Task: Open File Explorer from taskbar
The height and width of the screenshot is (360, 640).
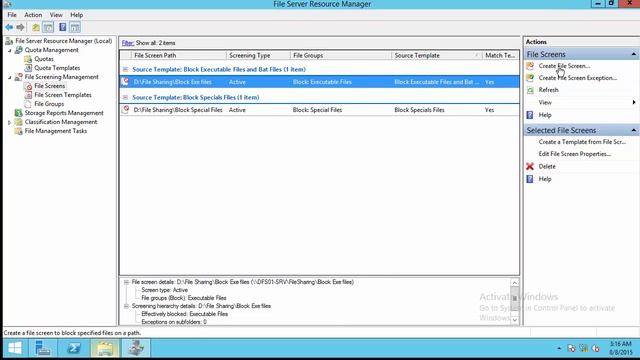Action: coord(105,348)
